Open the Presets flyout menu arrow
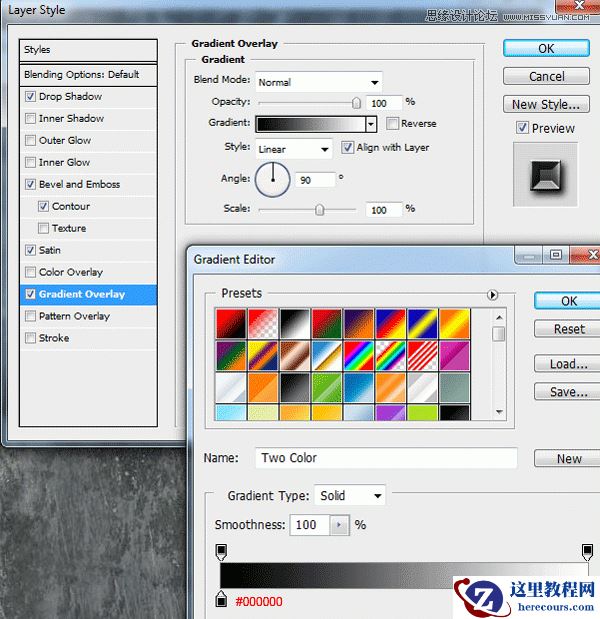The width and height of the screenshot is (600, 619). pyautogui.click(x=492, y=294)
